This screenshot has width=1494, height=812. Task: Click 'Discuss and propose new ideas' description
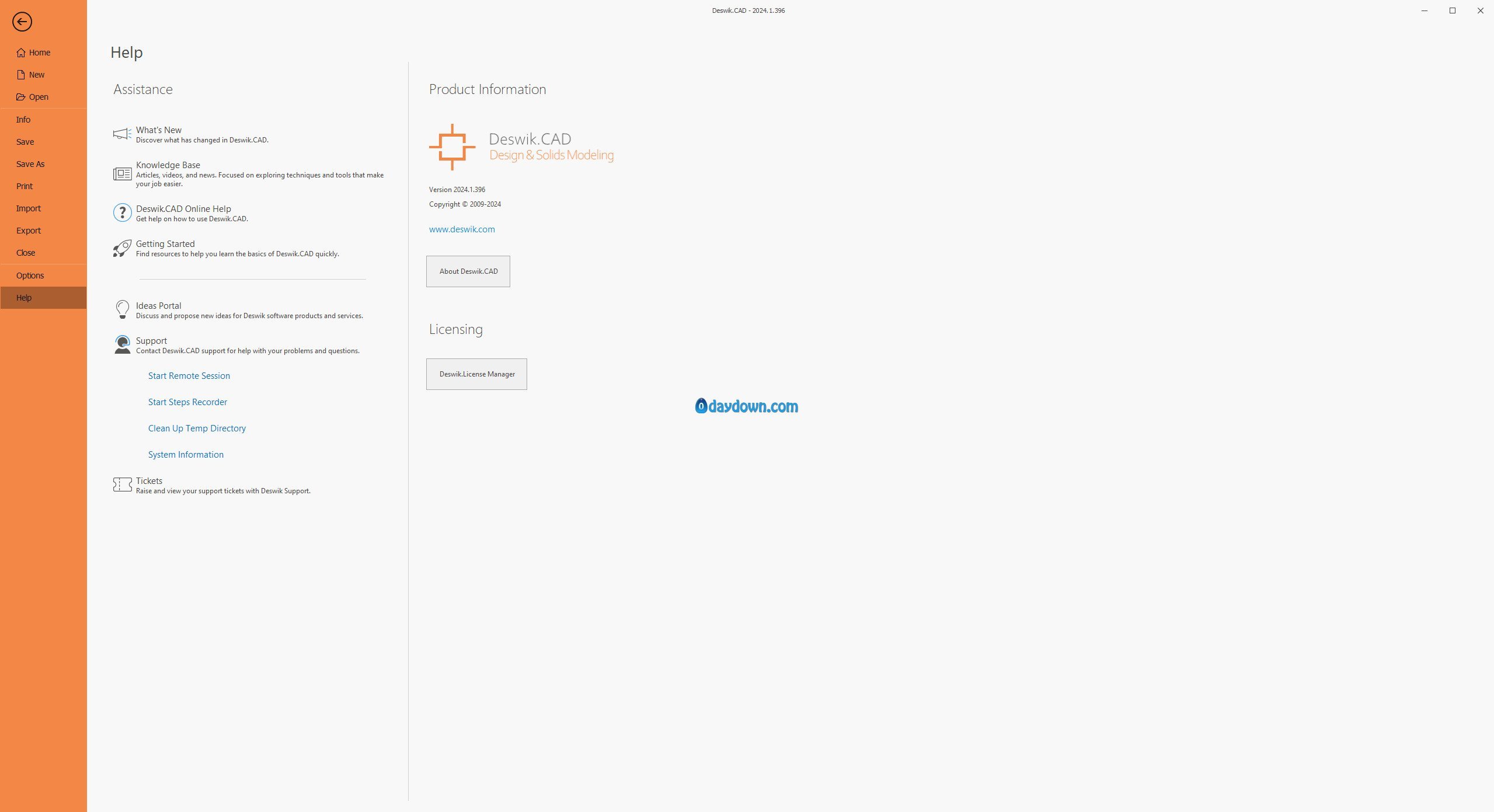pos(249,316)
